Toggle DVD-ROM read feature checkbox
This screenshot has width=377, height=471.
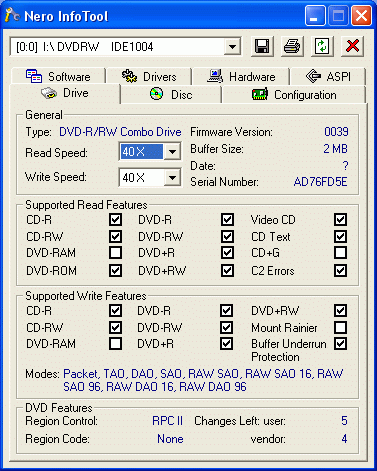[x=115, y=271]
